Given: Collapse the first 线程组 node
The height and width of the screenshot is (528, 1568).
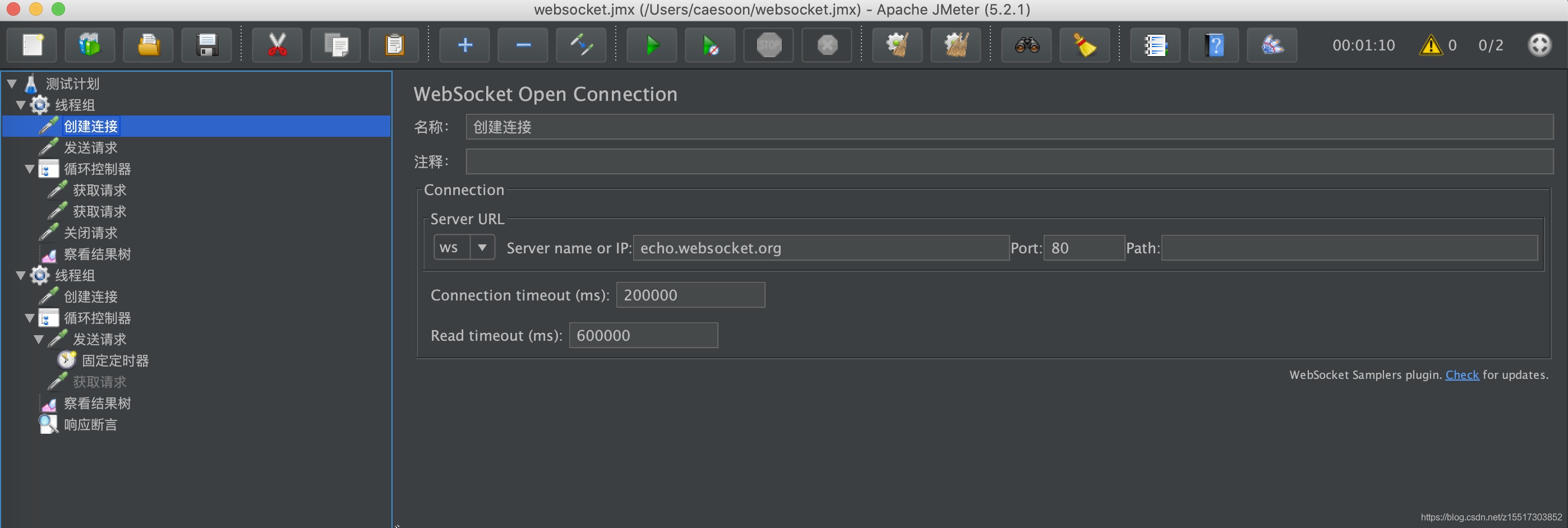Looking at the screenshot, I should click(x=21, y=105).
